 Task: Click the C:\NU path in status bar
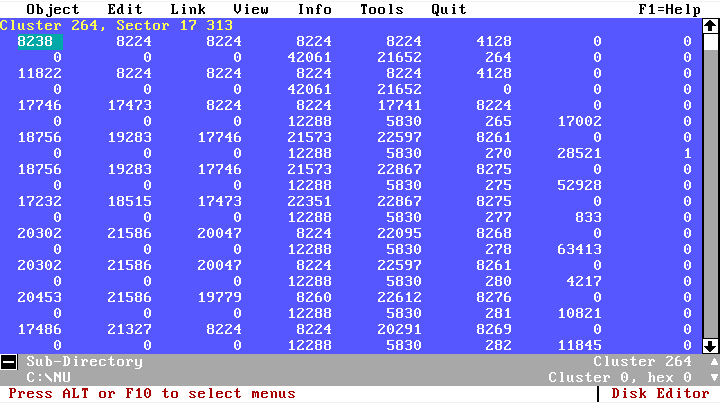48,378
